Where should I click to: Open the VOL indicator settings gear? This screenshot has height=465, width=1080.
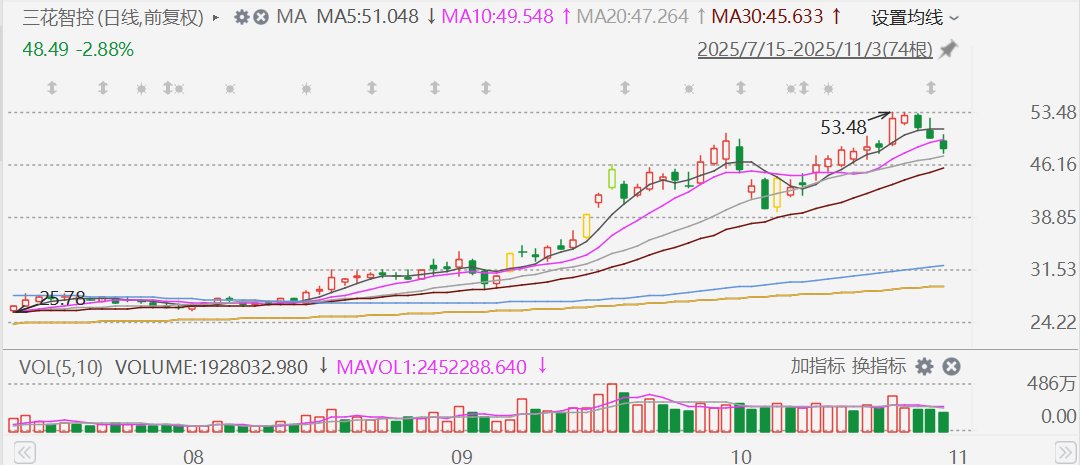[925, 366]
